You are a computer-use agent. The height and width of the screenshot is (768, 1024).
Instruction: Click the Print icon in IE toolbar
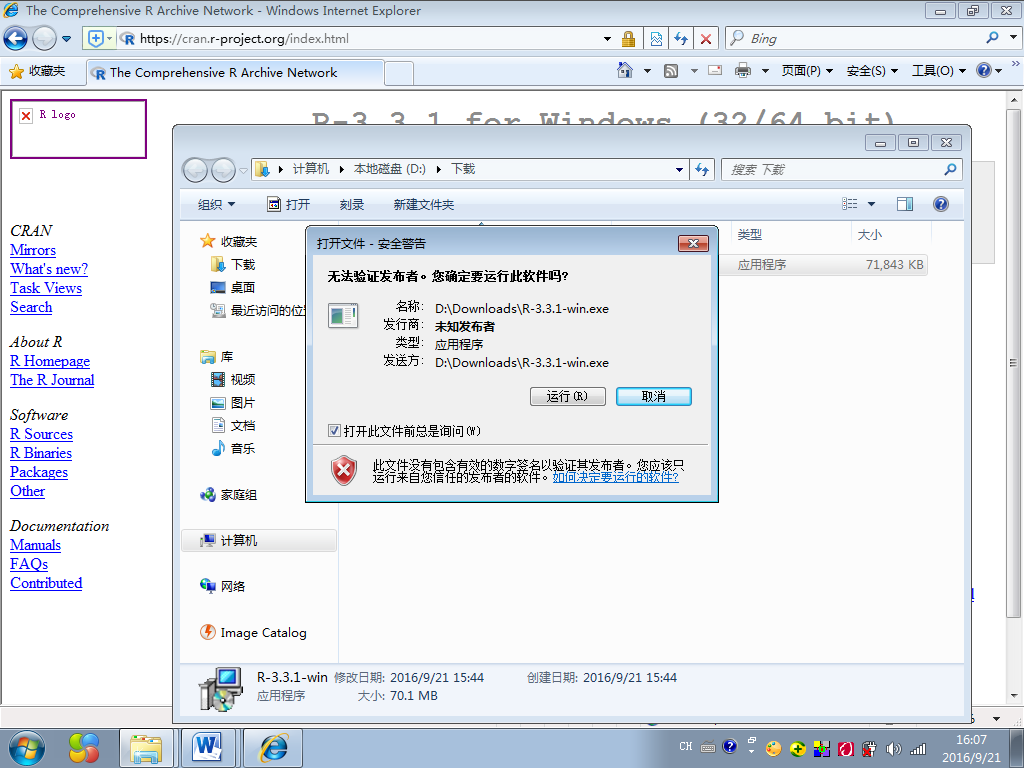tap(743, 70)
